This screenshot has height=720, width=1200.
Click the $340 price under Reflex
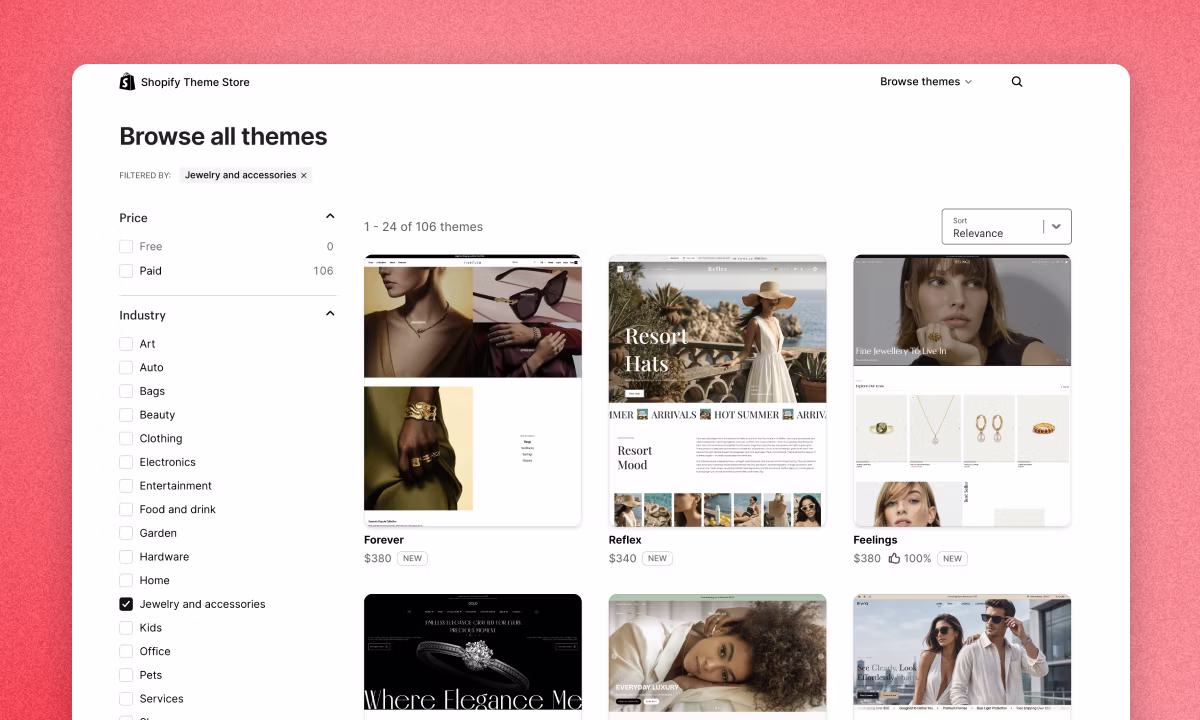(x=623, y=559)
